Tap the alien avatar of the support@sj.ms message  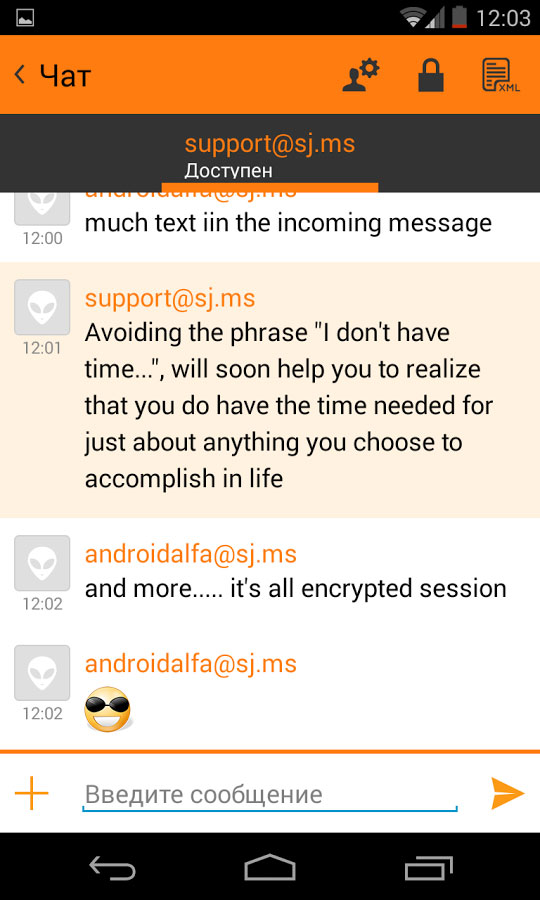42,308
